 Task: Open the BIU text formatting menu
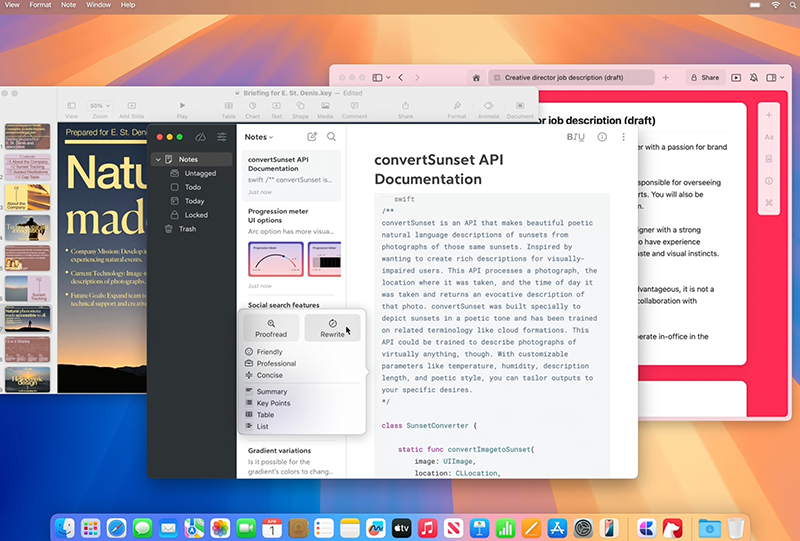pyautogui.click(x=576, y=137)
